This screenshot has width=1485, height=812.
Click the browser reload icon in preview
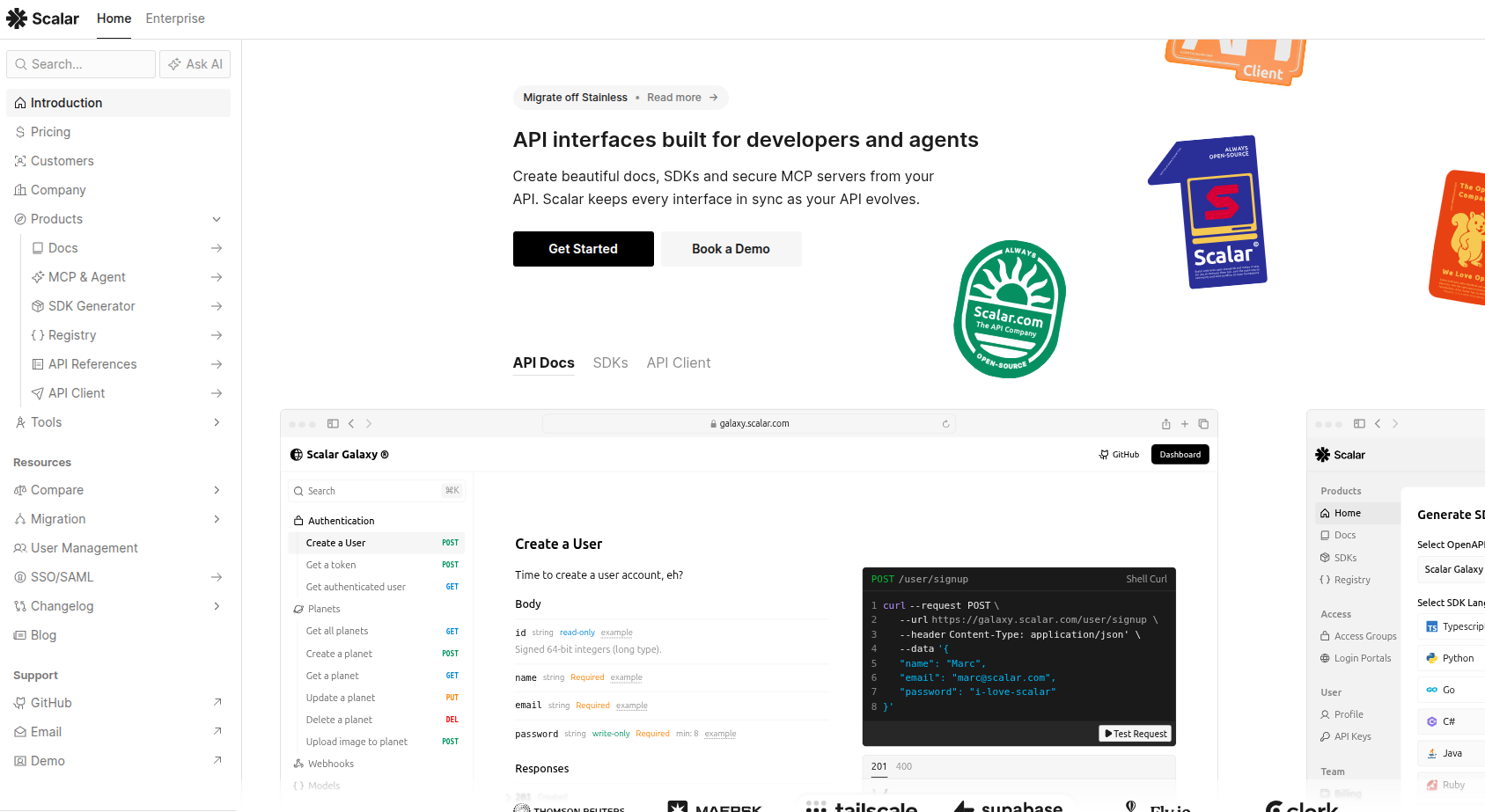click(945, 424)
